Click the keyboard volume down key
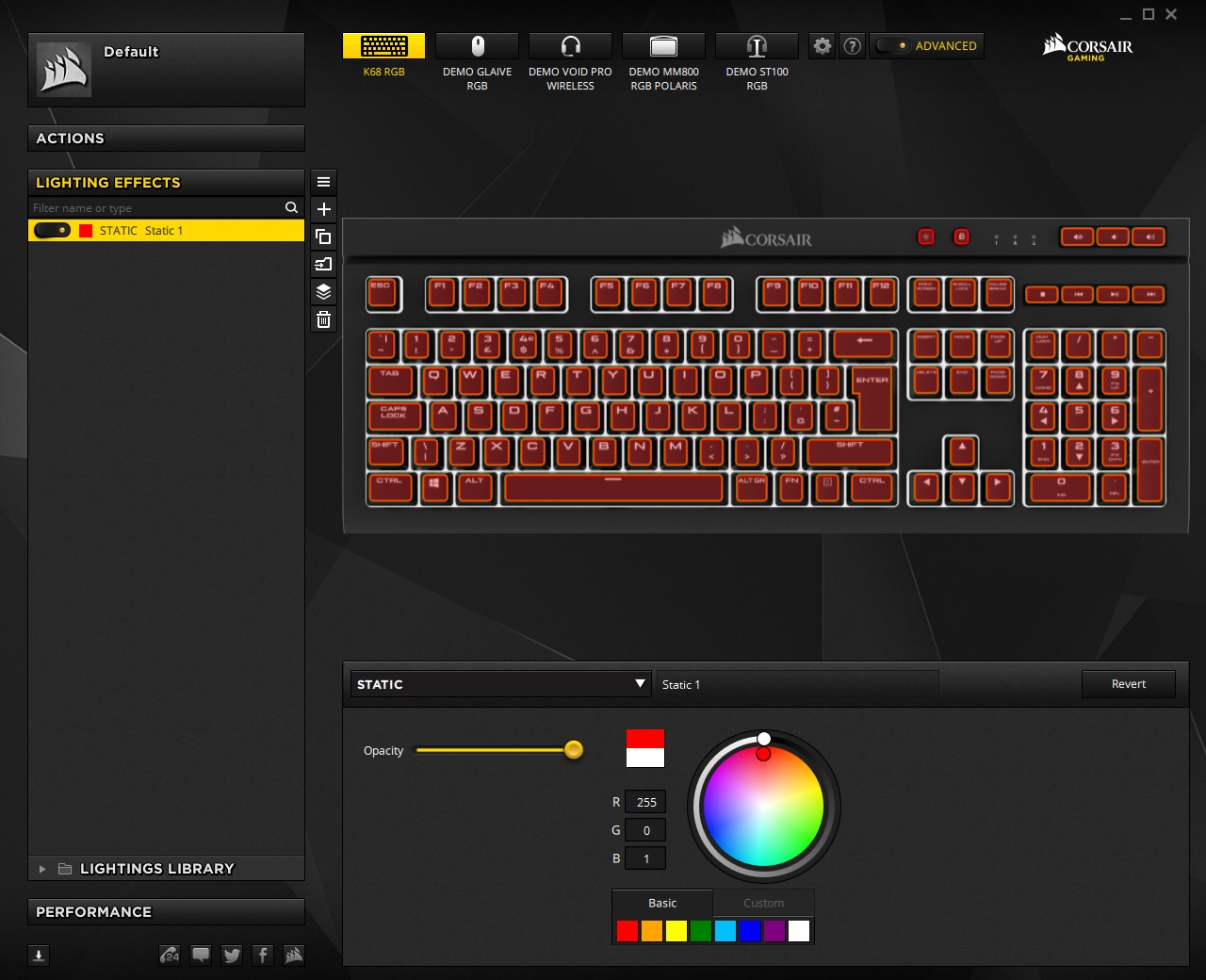Image resolution: width=1206 pixels, height=980 pixels. 1113,237
